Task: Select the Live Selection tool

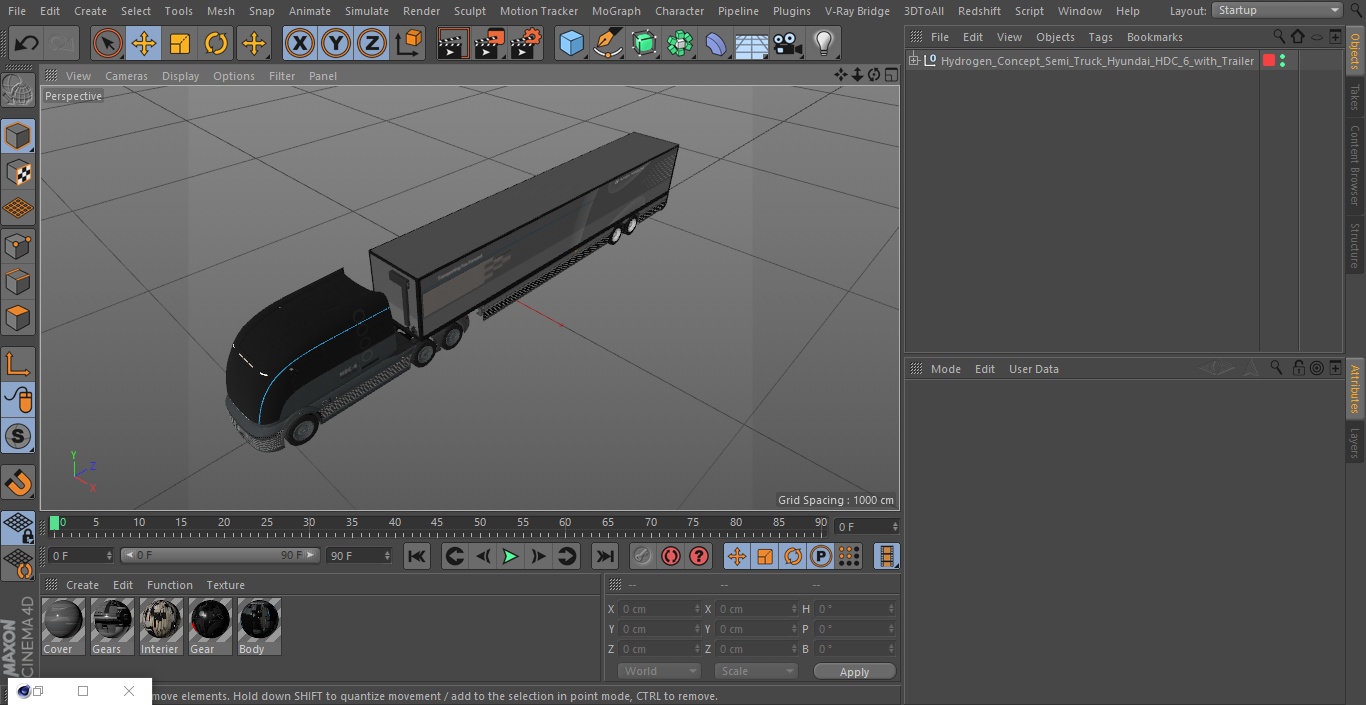Action: 108,43
